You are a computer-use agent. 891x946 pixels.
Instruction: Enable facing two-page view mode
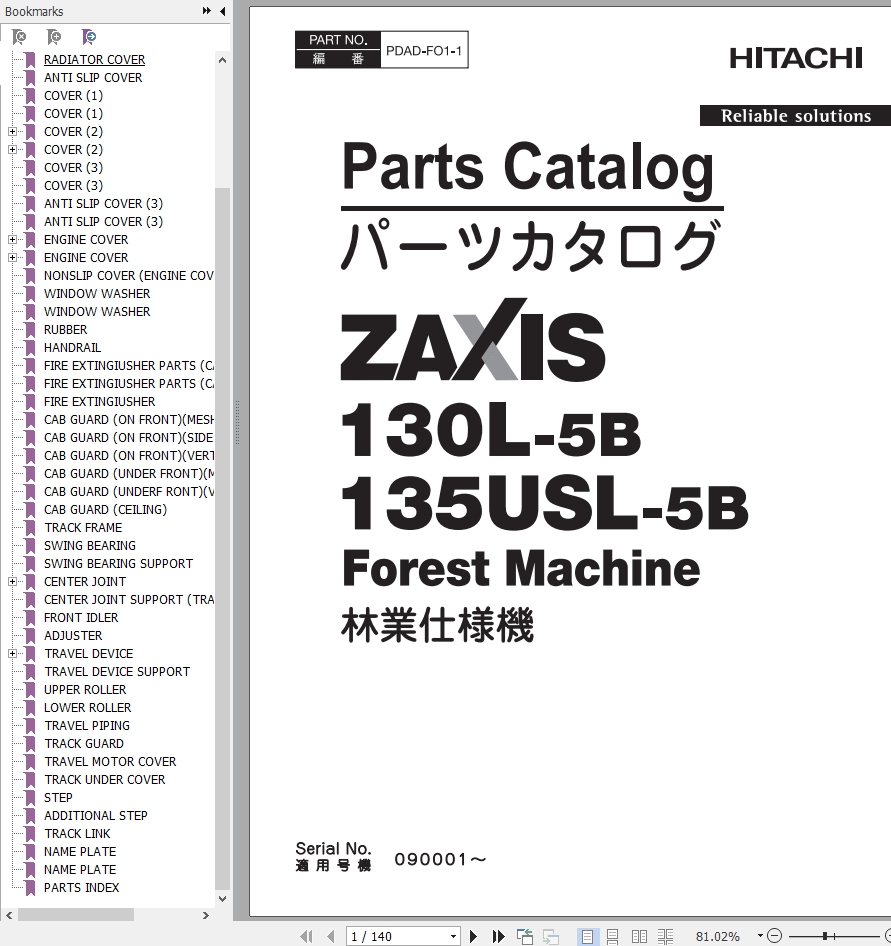[639, 936]
